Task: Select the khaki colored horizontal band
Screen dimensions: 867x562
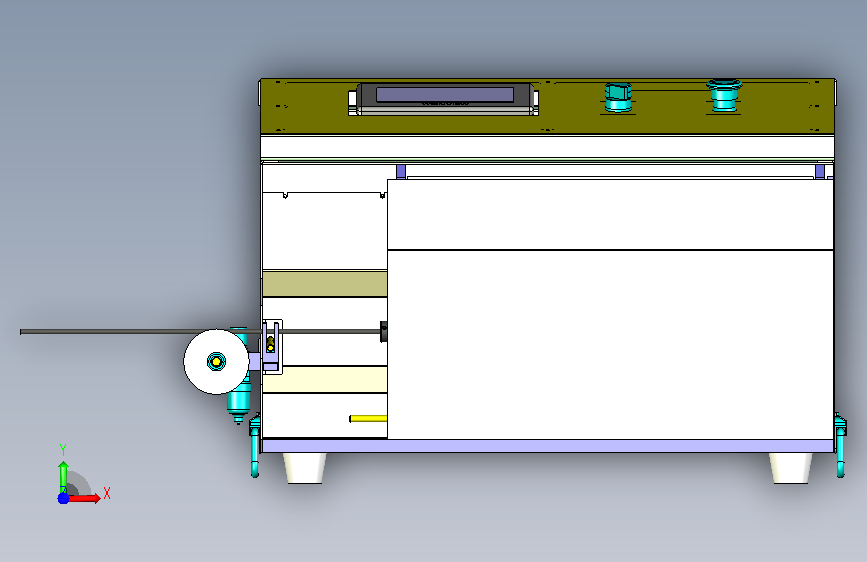Action: point(325,284)
